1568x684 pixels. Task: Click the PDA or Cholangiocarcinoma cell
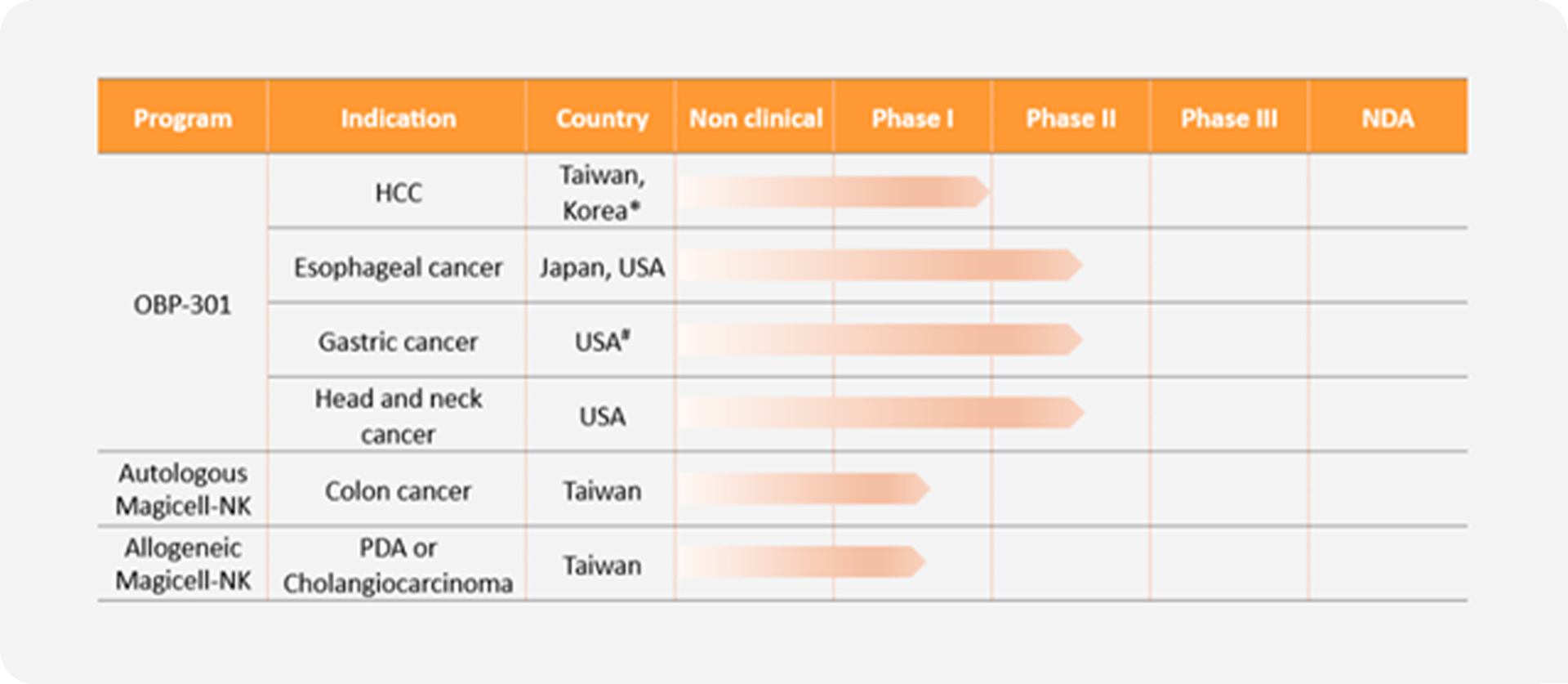point(398,565)
